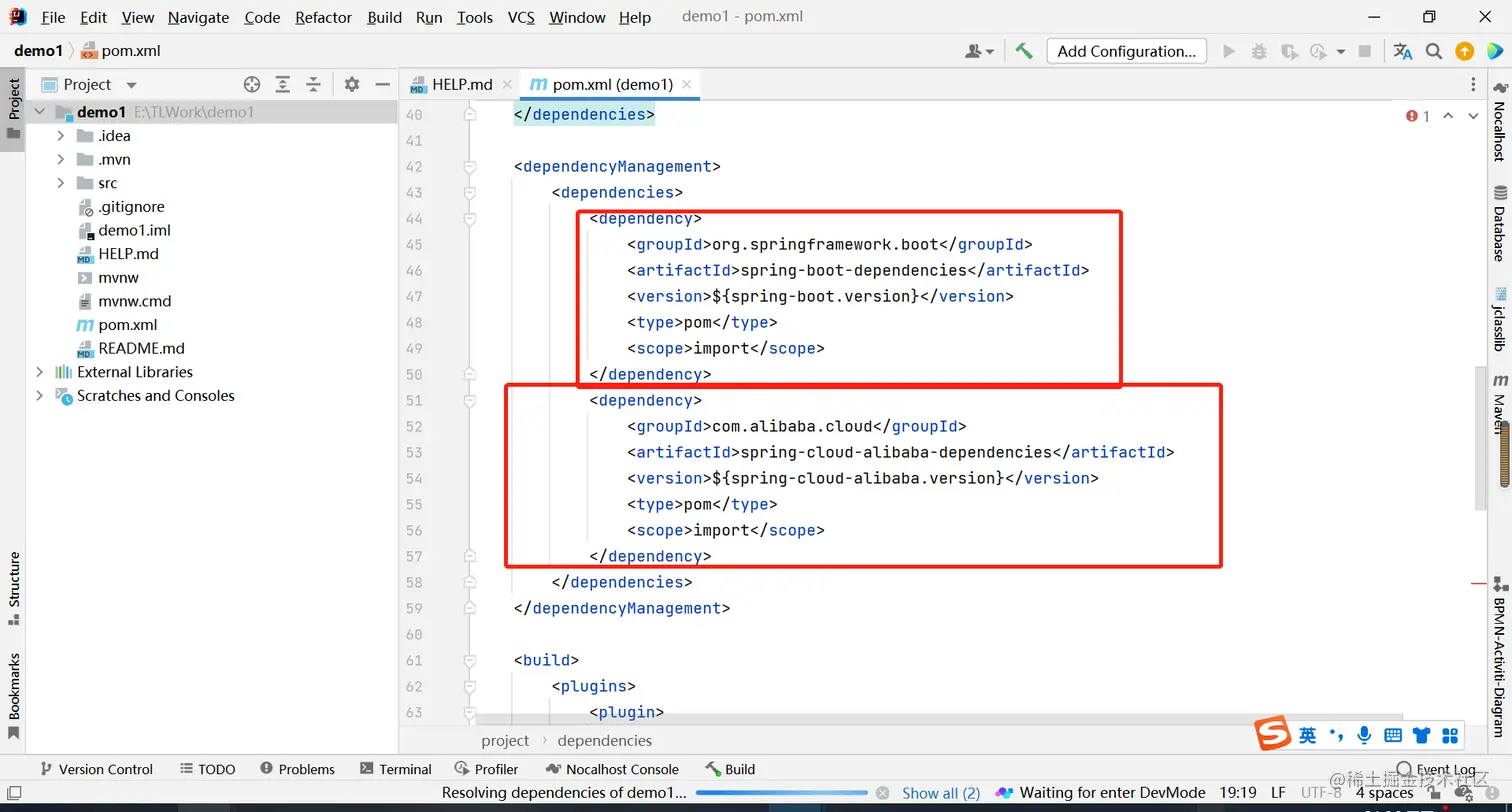The height and width of the screenshot is (812, 1512).
Task: Open the File menu
Action: [x=53, y=17]
